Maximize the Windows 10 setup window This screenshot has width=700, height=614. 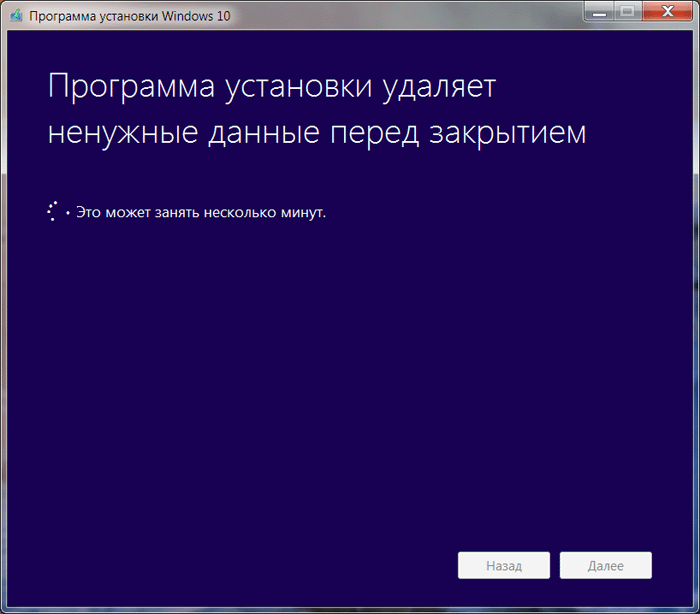[628, 11]
